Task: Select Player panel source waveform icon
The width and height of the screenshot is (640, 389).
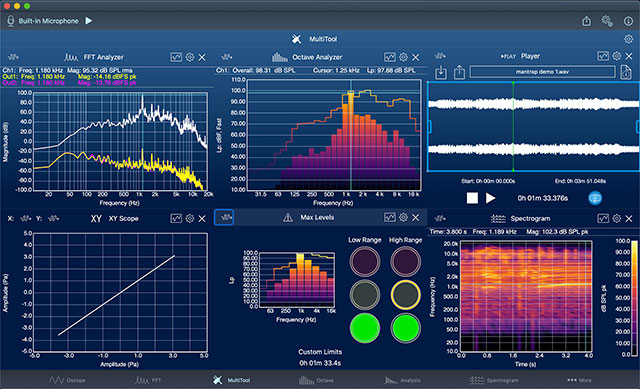Action: pos(440,56)
